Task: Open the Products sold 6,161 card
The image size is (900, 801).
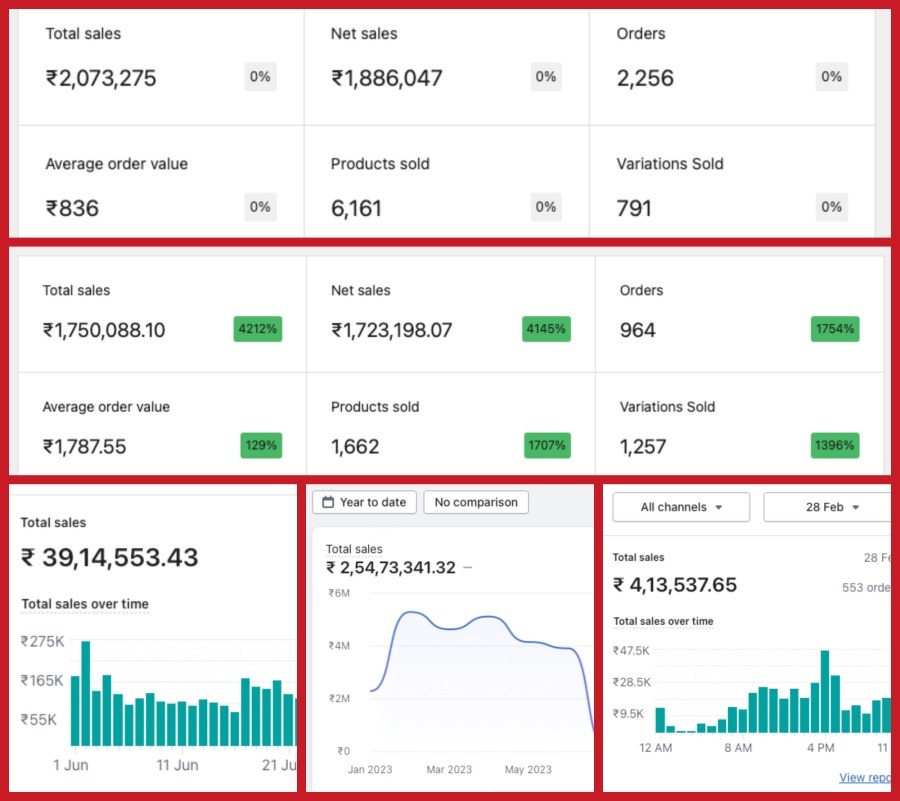Action: point(446,187)
